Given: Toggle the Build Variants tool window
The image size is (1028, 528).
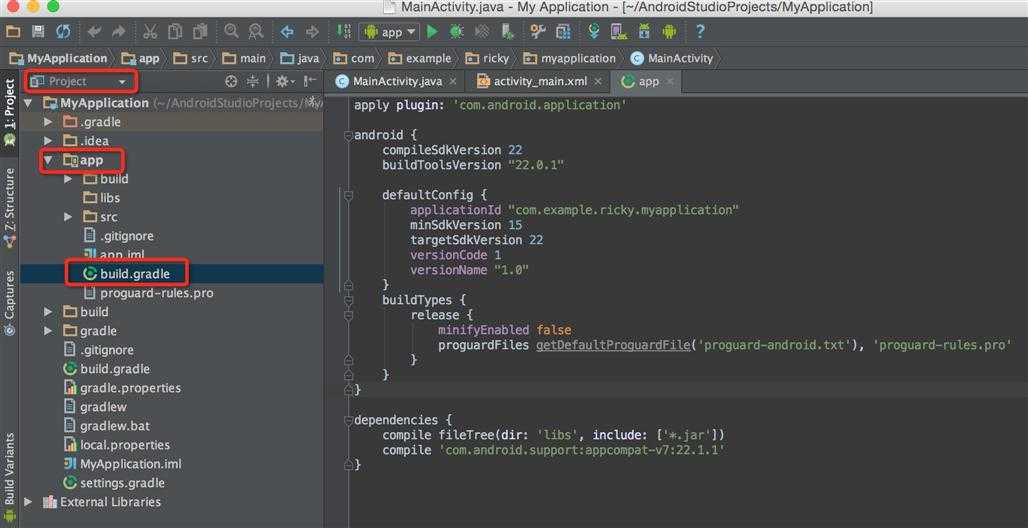Looking at the screenshot, I should 9,476.
